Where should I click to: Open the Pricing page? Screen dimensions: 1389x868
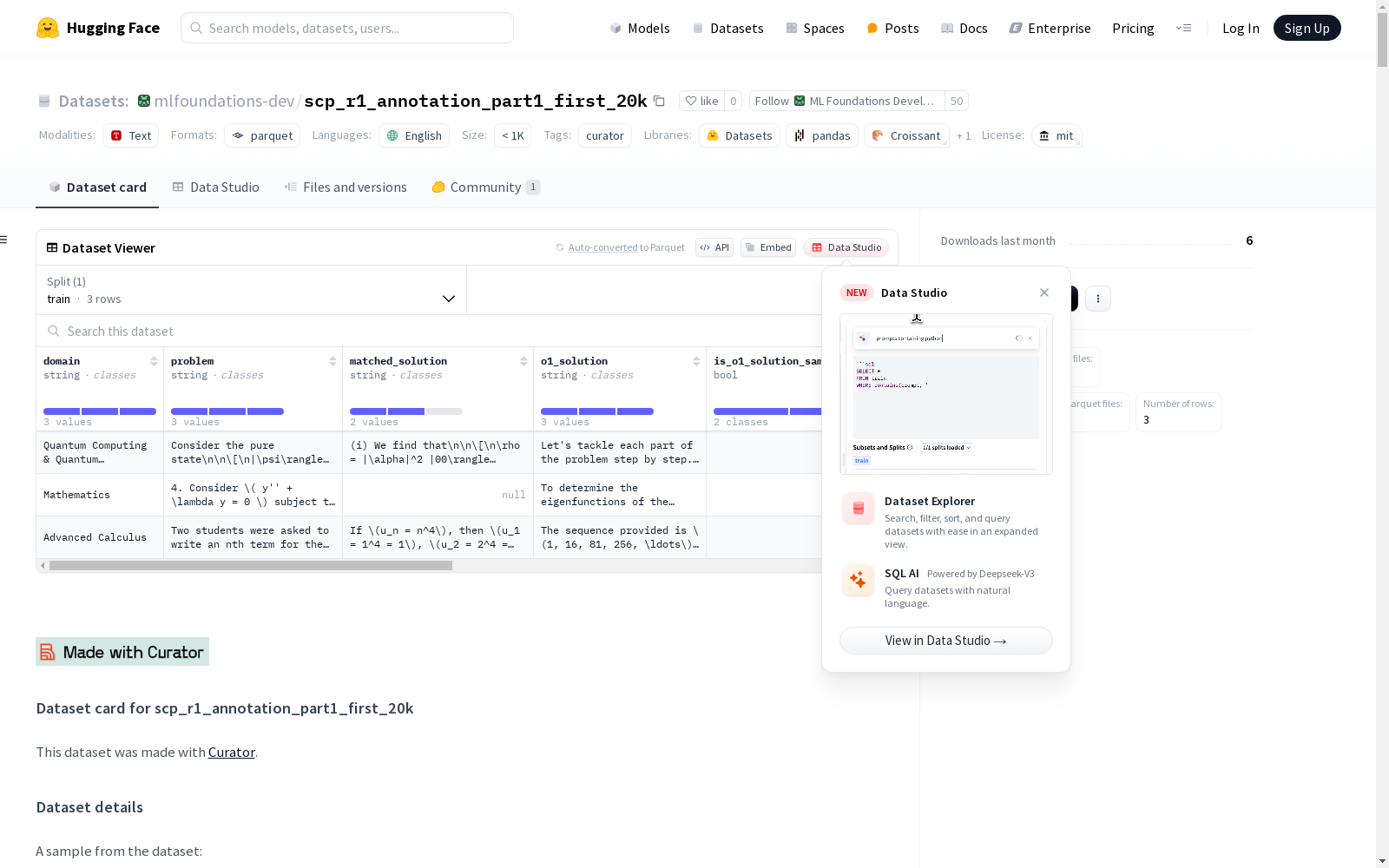(1133, 28)
